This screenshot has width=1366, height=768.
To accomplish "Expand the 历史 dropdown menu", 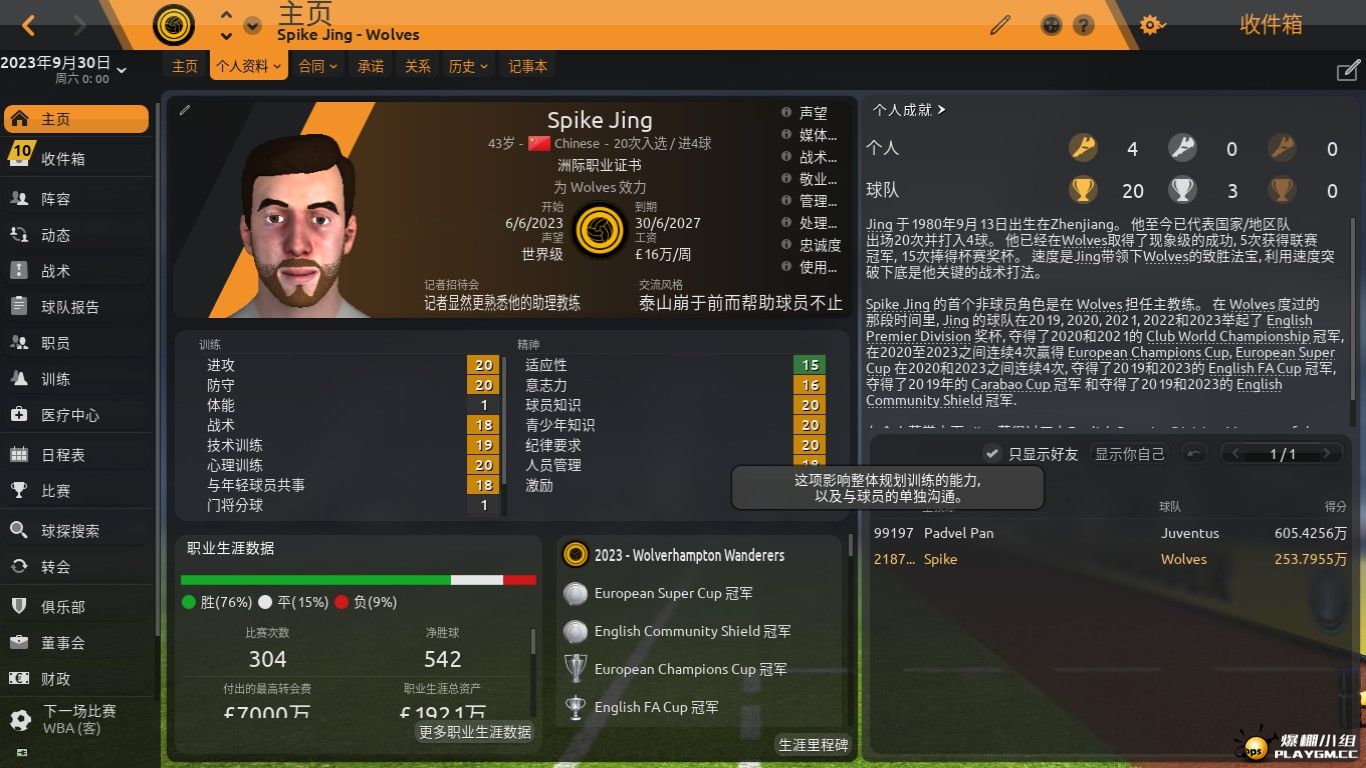I will click(x=468, y=66).
